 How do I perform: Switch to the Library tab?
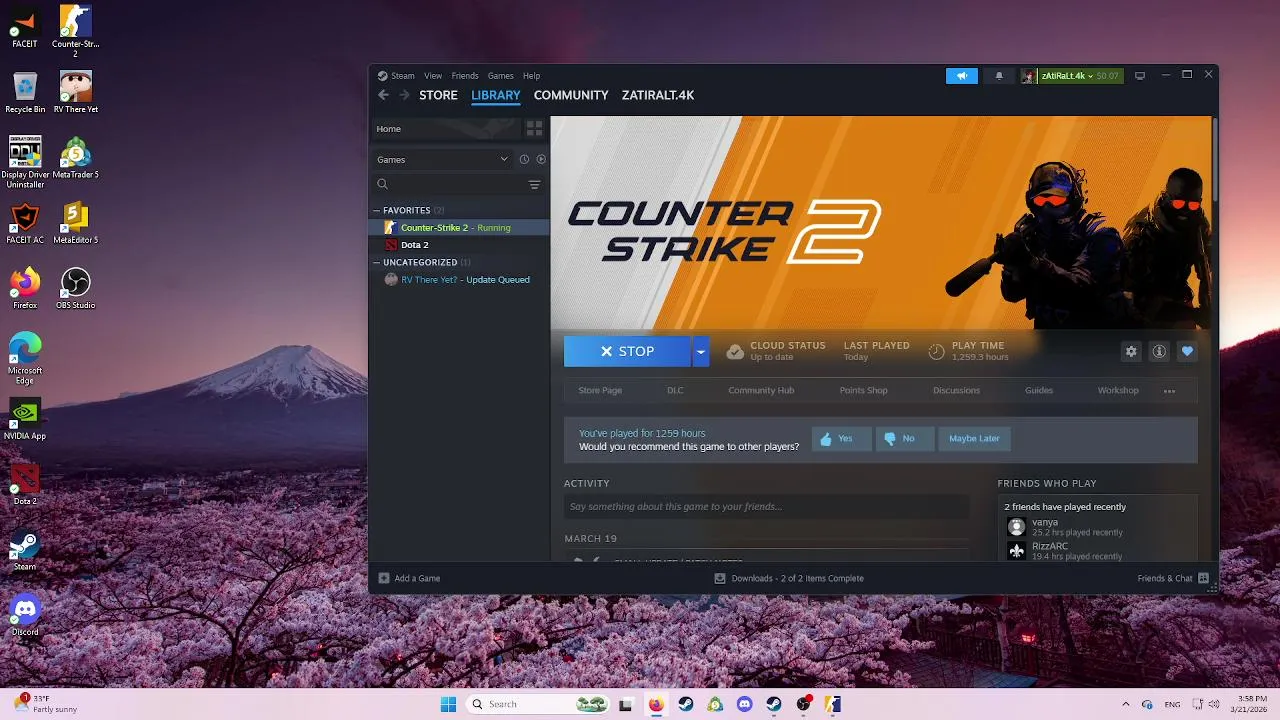pyautogui.click(x=496, y=95)
